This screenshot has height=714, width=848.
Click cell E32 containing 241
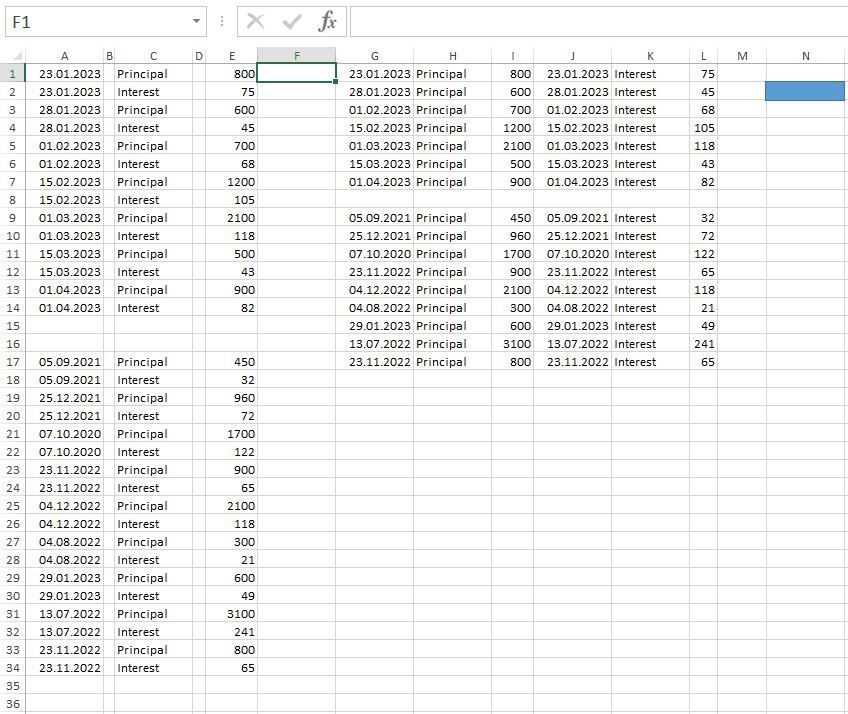coord(231,631)
